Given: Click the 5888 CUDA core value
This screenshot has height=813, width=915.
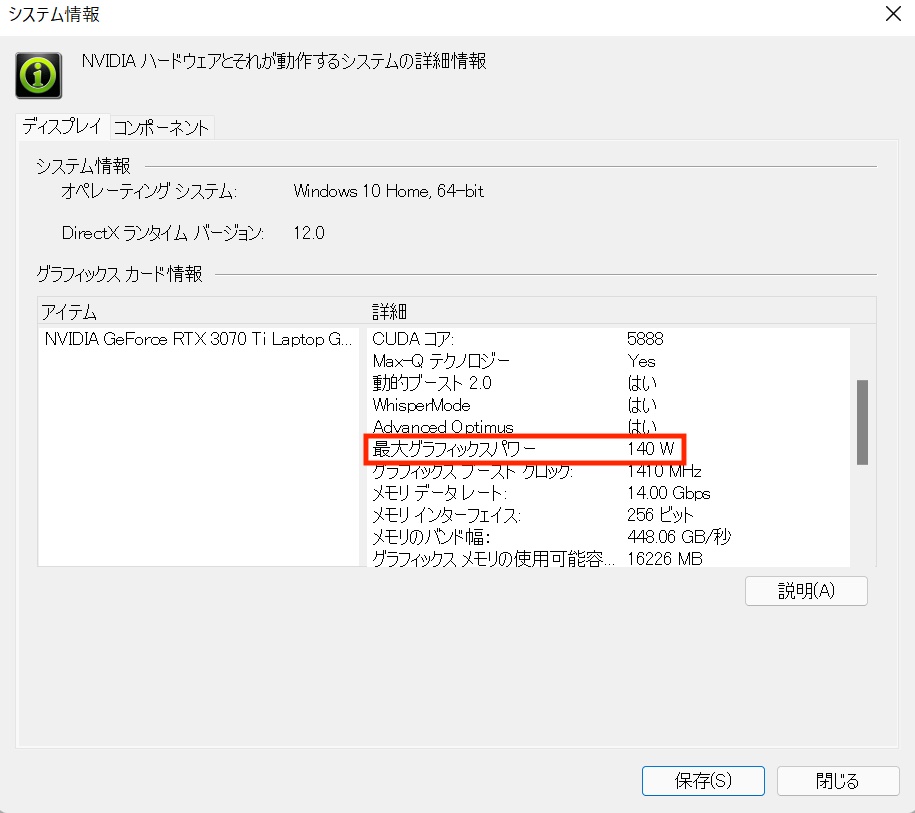Looking at the screenshot, I should (x=645, y=339).
